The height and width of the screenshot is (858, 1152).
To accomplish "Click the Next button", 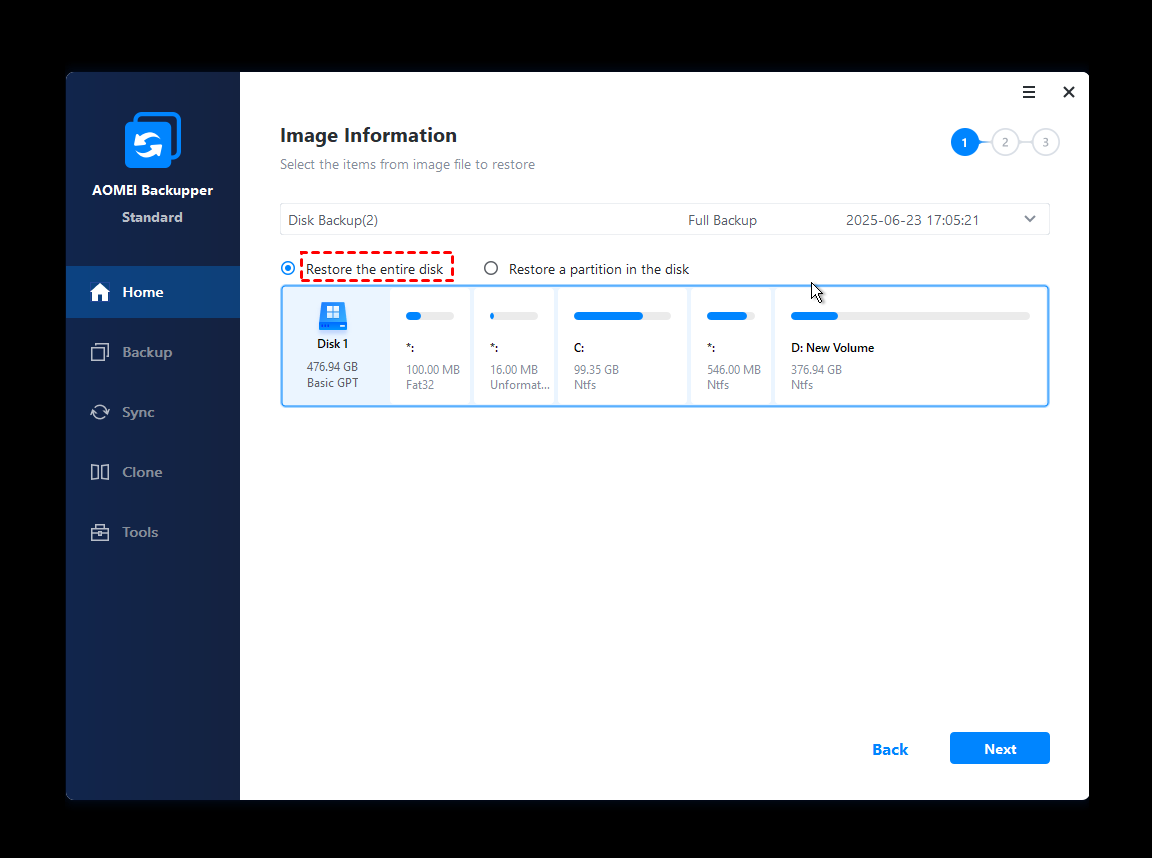I will pyautogui.click(x=999, y=748).
